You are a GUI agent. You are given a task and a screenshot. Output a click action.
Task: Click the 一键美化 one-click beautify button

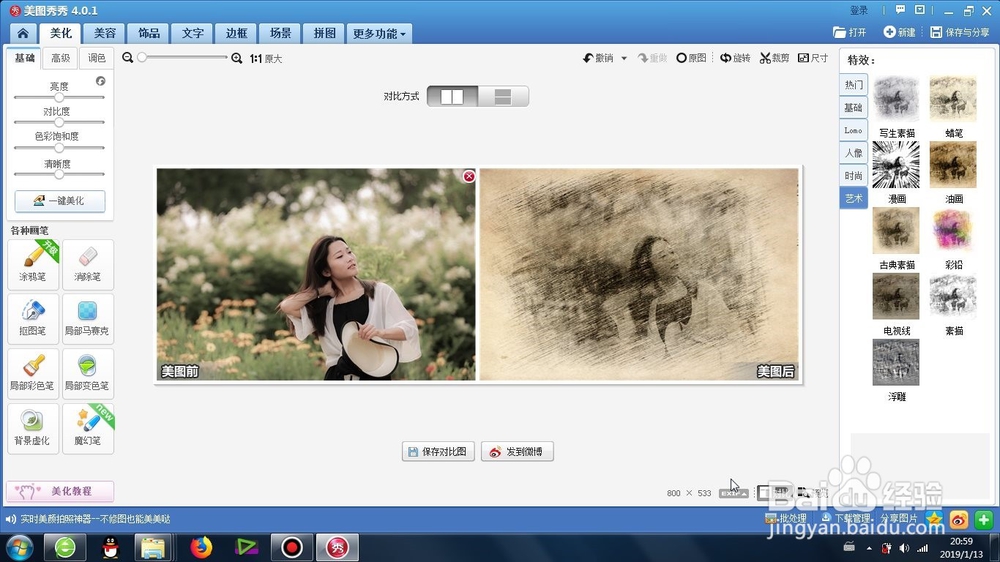(x=60, y=200)
